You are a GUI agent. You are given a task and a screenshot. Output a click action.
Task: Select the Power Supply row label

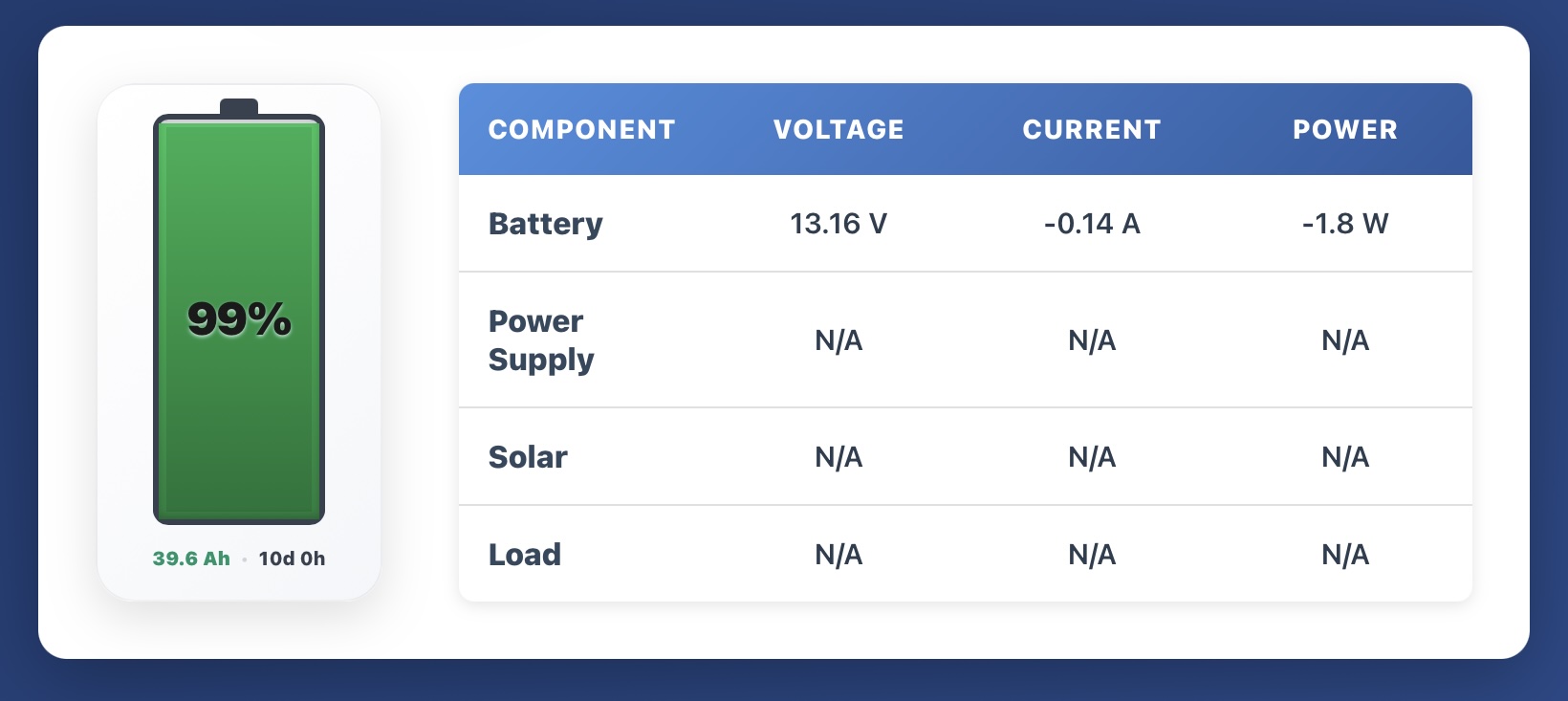point(540,340)
